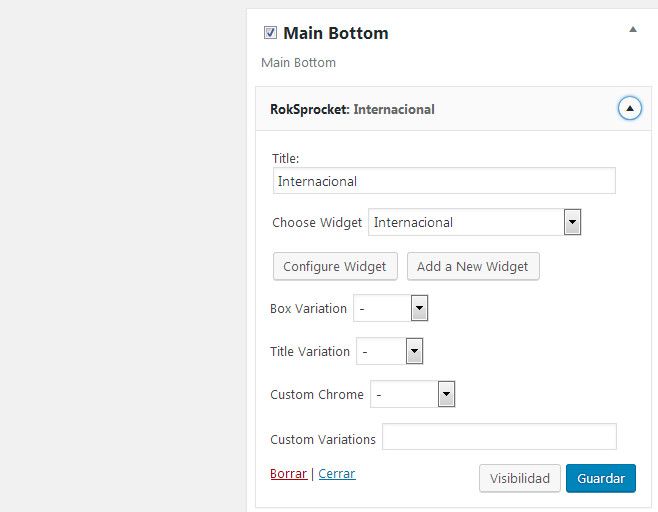
Task: Collapse the Main Bottom section arrow
Action: point(633,29)
